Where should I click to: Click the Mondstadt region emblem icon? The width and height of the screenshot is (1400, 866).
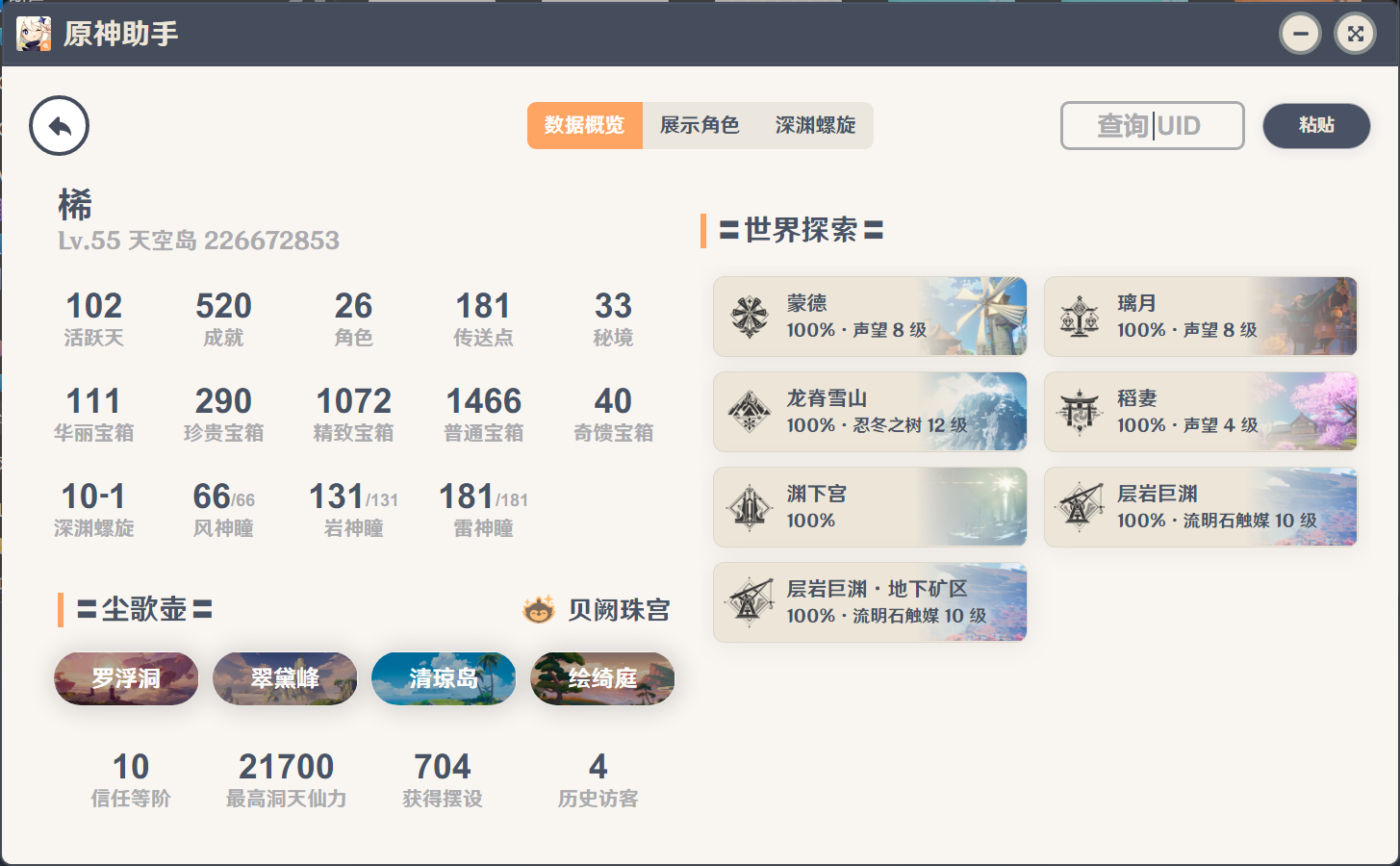(750, 317)
